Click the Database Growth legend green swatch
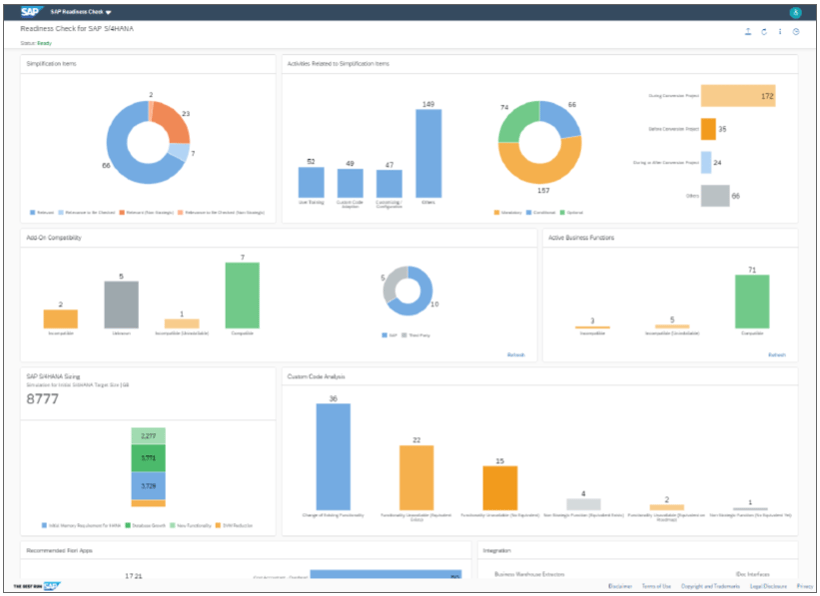Screen dimensions: 820x596 click(128, 525)
